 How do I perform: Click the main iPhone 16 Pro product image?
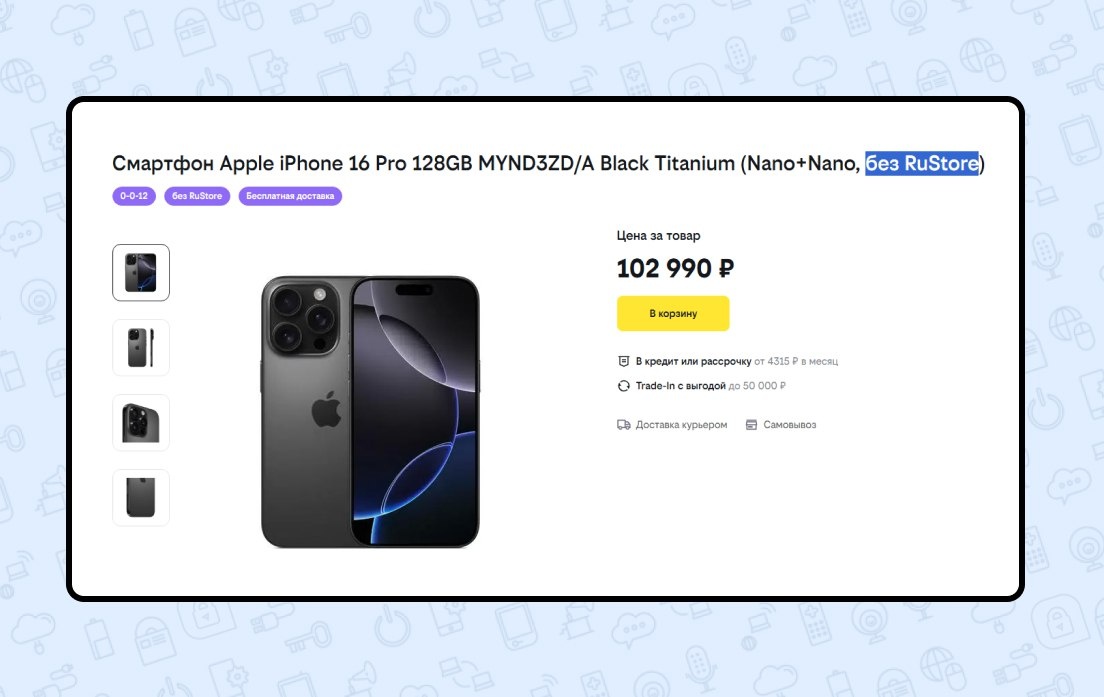click(x=370, y=412)
